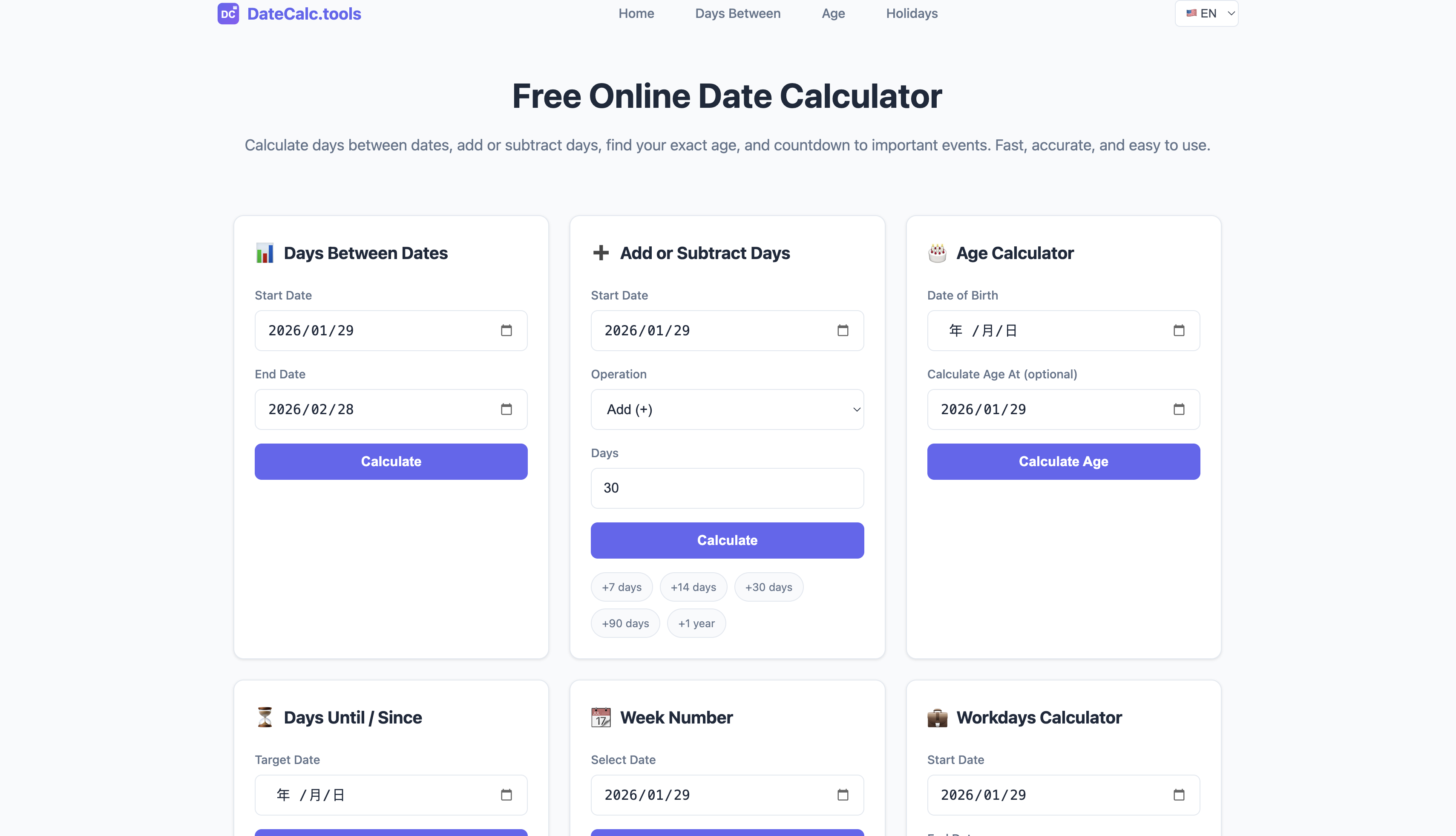The width and height of the screenshot is (1456, 836).
Task: Select the +1 year quick shortcut
Action: tap(696, 623)
